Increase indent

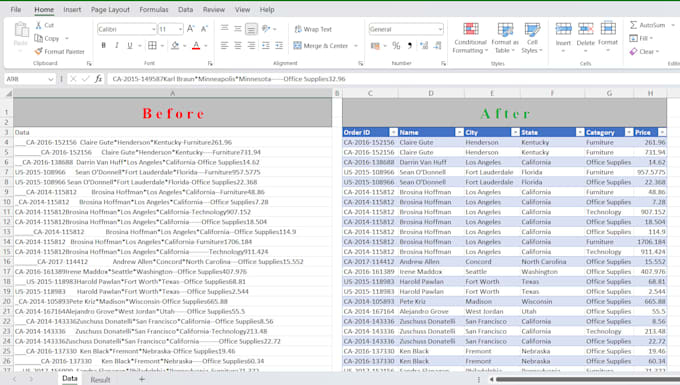point(279,45)
